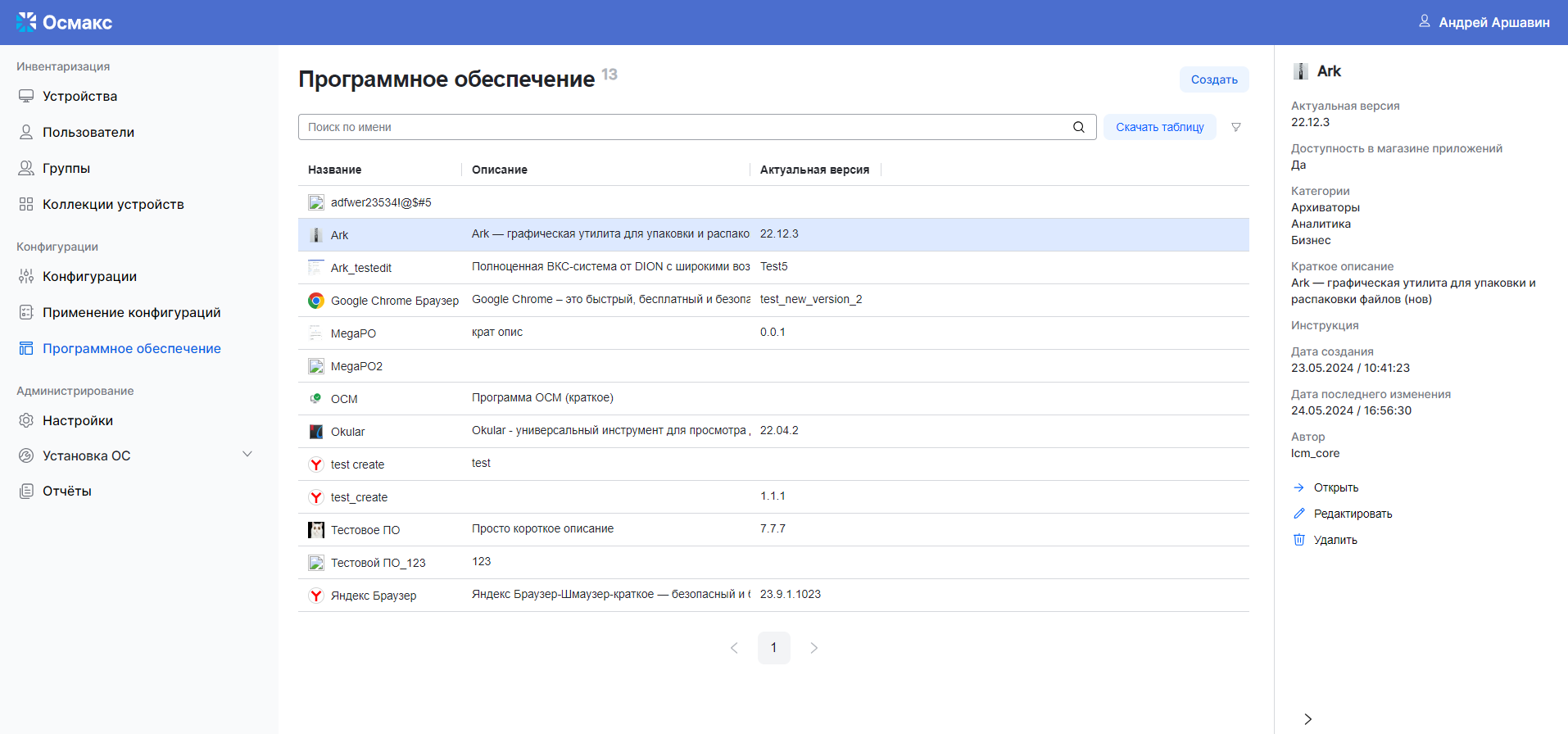Expand the Установка ОС menu section
Viewport: 1568px width, 734px height.
[247, 455]
